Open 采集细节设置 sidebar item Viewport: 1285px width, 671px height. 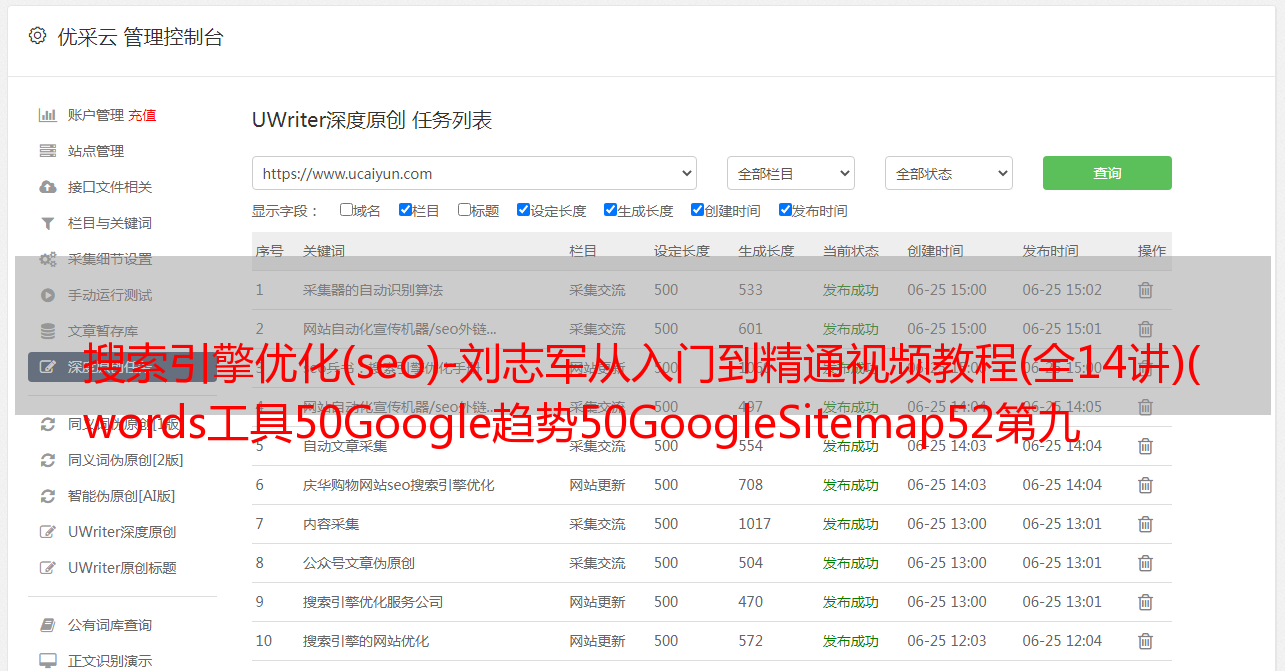pyautogui.click(x=110, y=259)
